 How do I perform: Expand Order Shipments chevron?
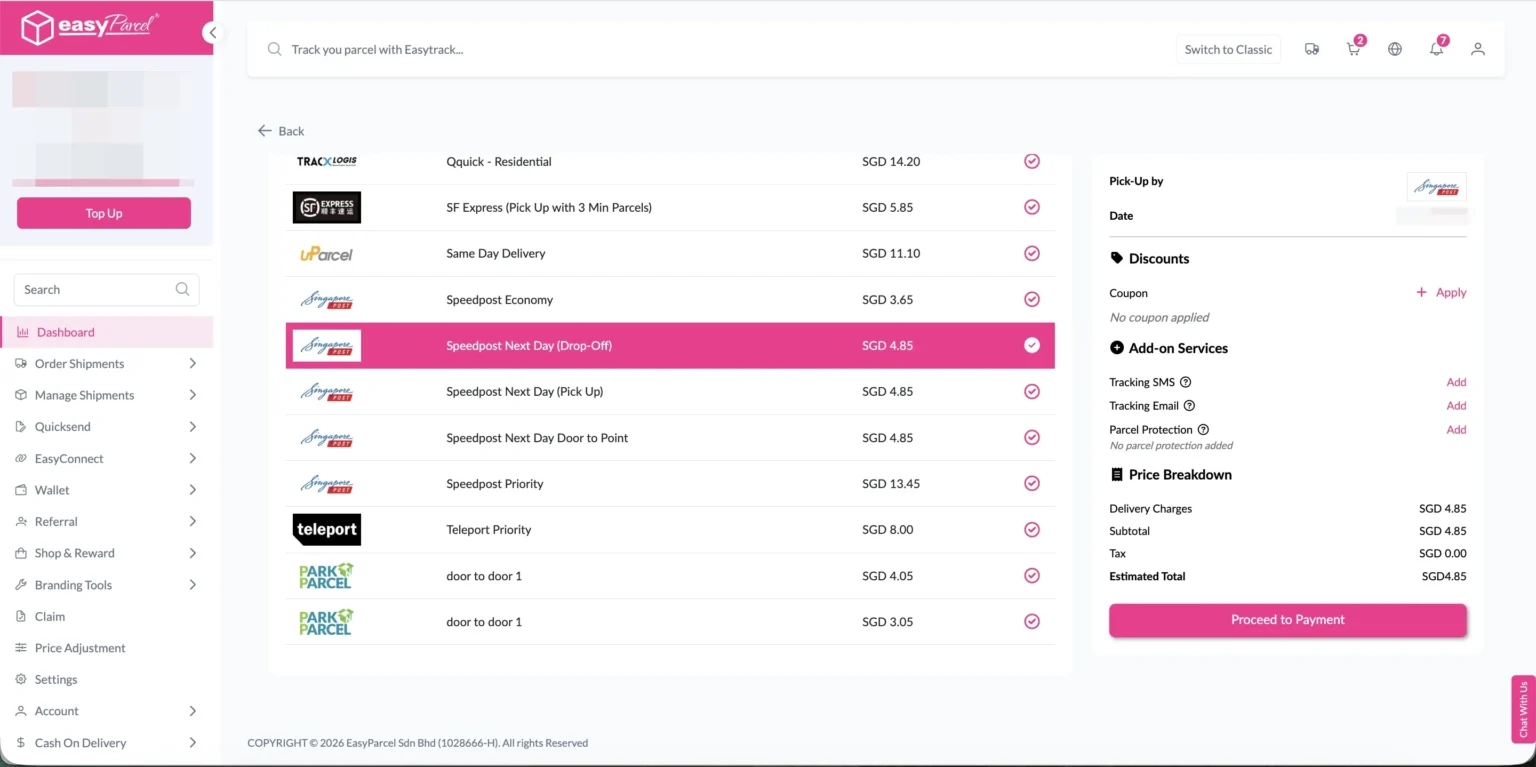point(193,364)
